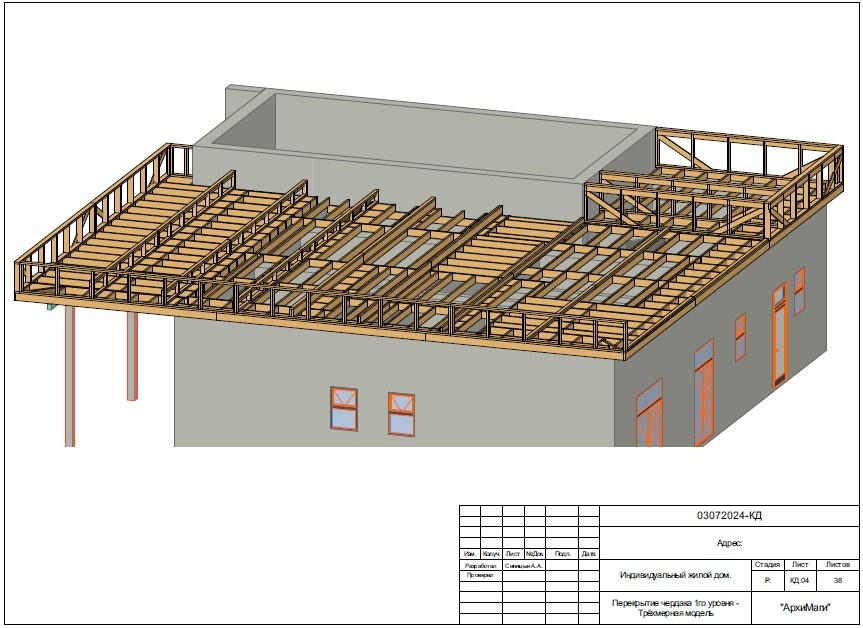Select the "Адрес:" field text

pyautogui.click(x=729, y=543)
